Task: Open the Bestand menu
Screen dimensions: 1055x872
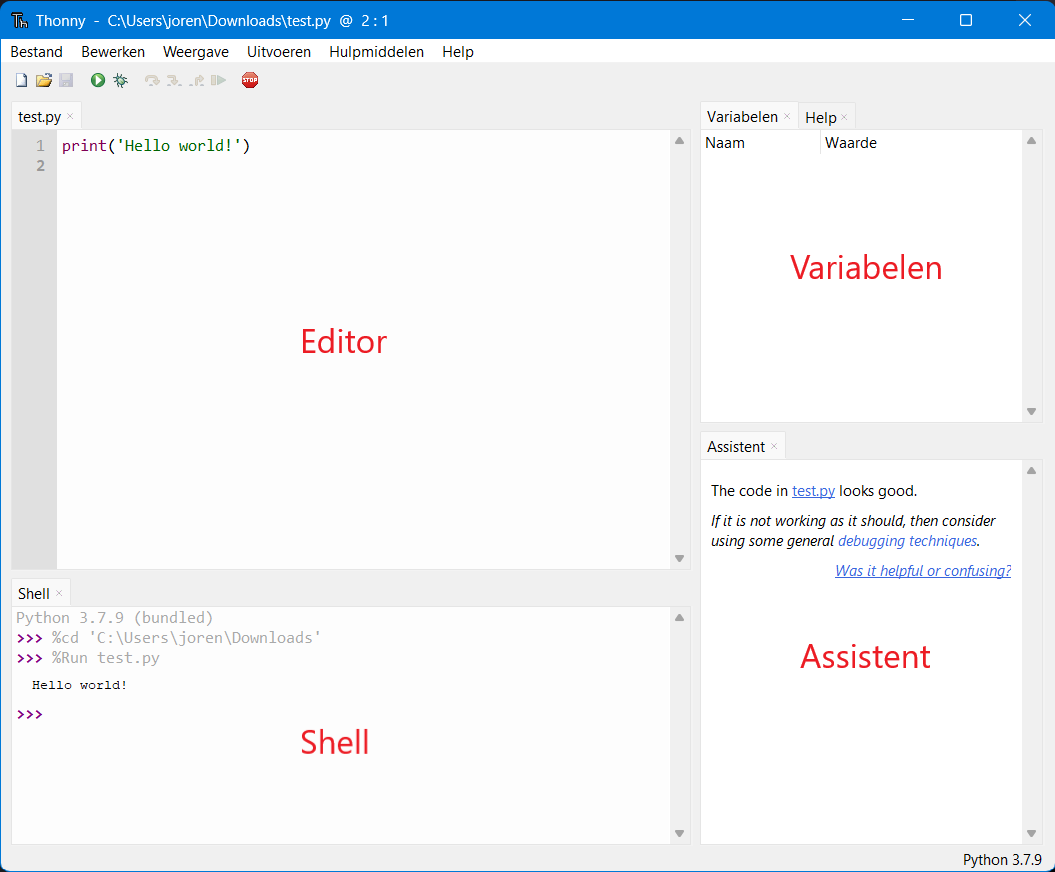Action: 36,52
